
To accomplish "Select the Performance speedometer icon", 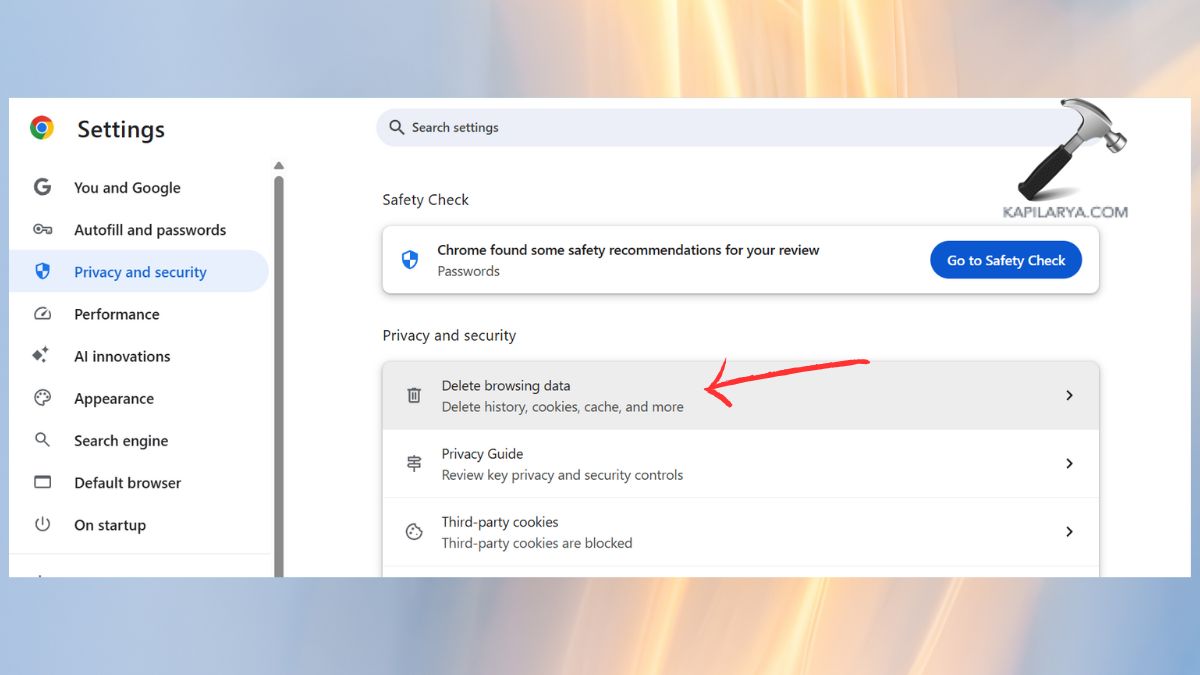I will tap(42, 313).
